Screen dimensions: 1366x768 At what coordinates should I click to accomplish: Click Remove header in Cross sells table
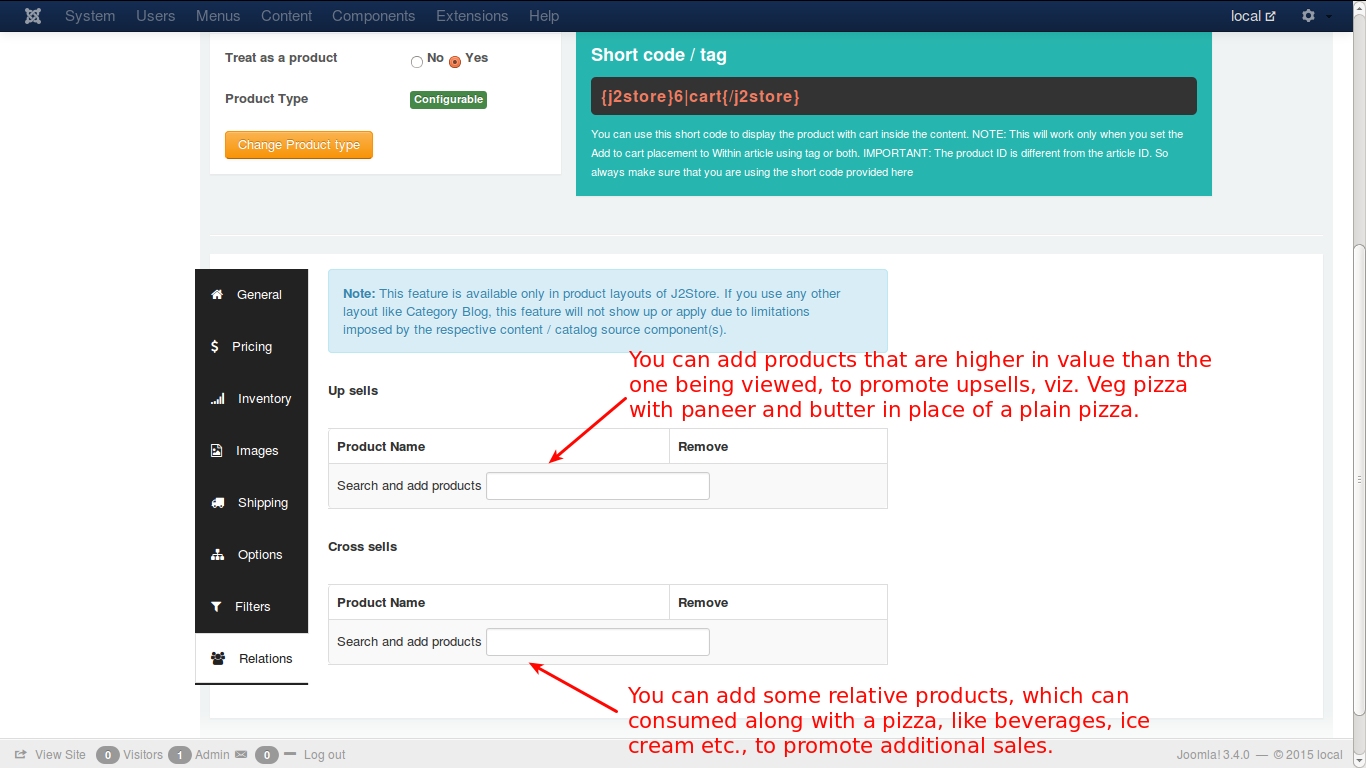tap(703, 603)
